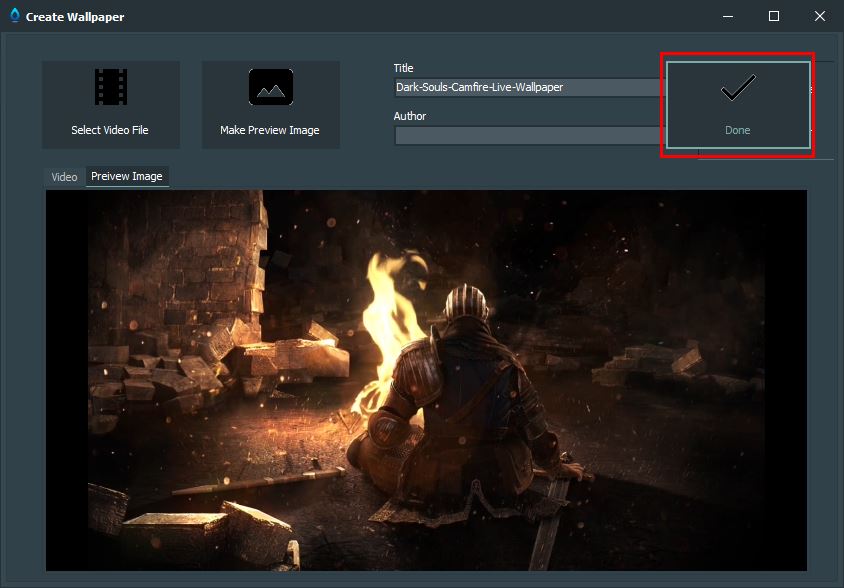This screenshot has width=844, height=588.
Task: Click the checkmark icon above Done
Action: [738, 87]
